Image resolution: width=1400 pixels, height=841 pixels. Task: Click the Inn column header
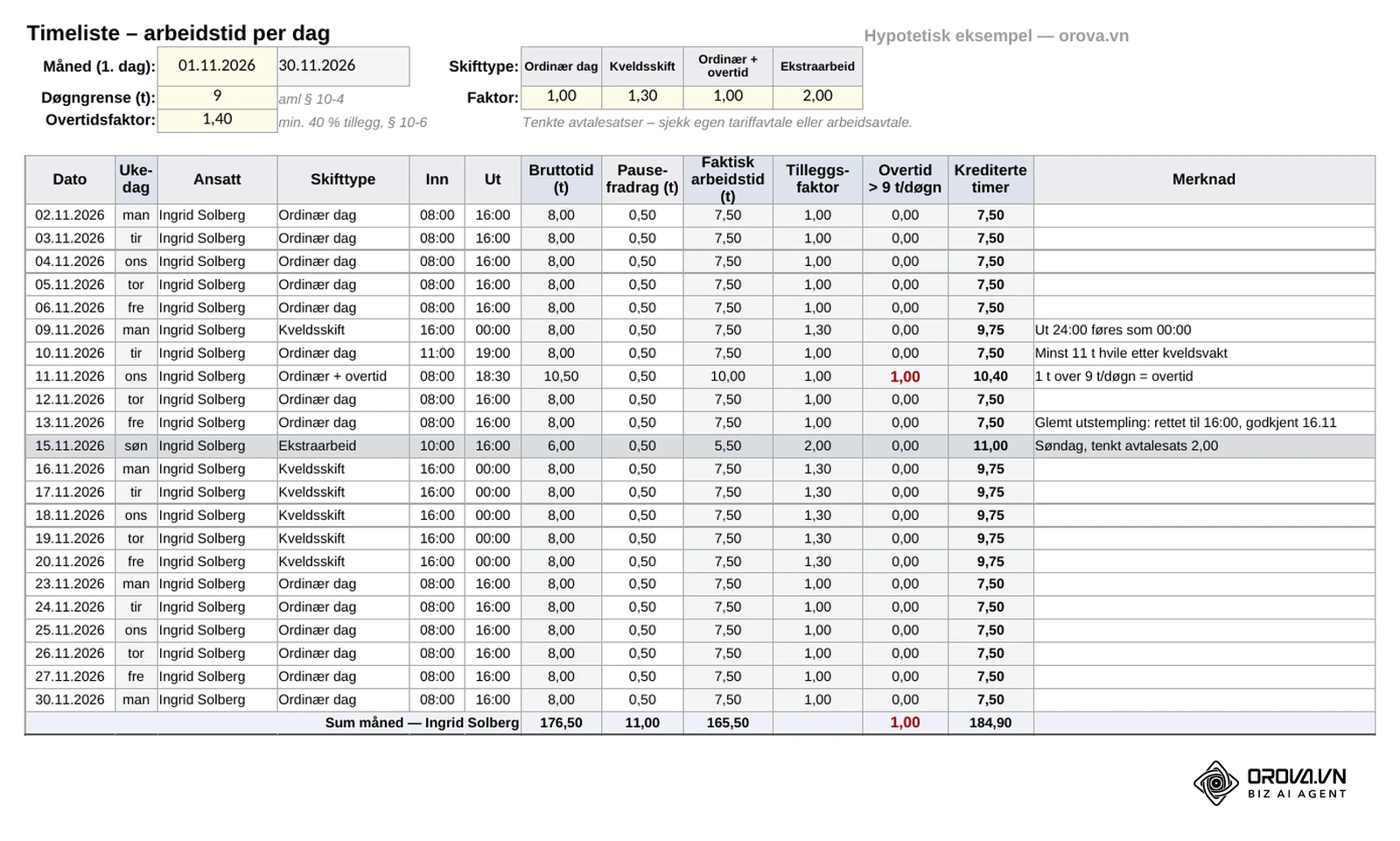click(437, 179)
